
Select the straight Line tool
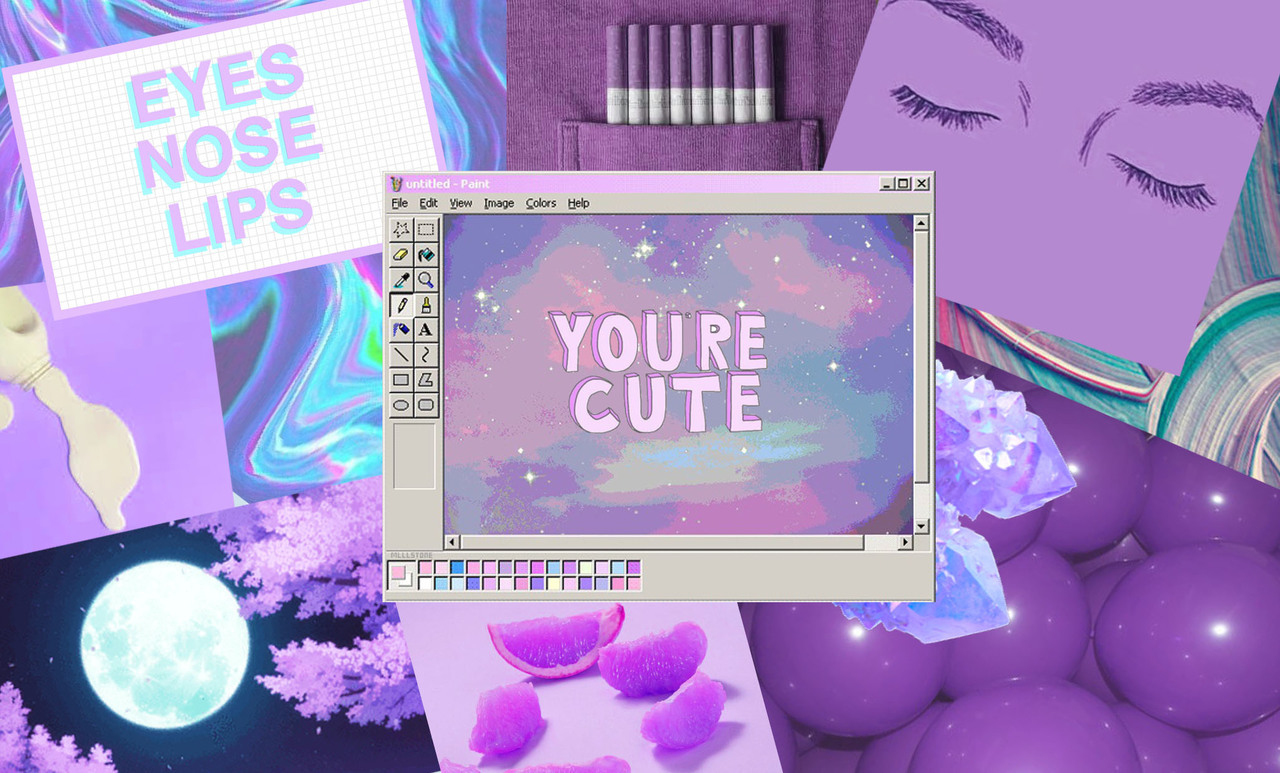point(401,354)
